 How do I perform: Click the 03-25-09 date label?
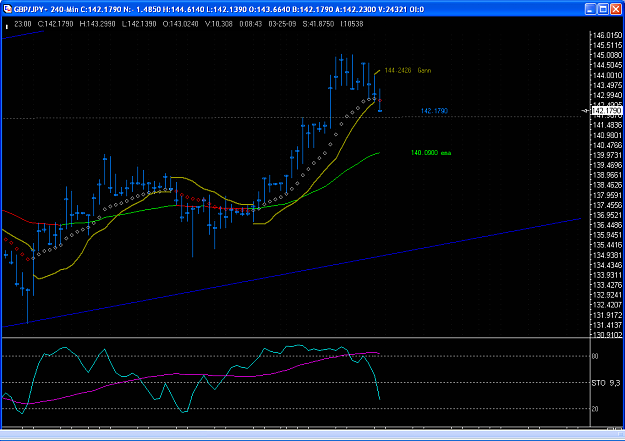[282, 24]
